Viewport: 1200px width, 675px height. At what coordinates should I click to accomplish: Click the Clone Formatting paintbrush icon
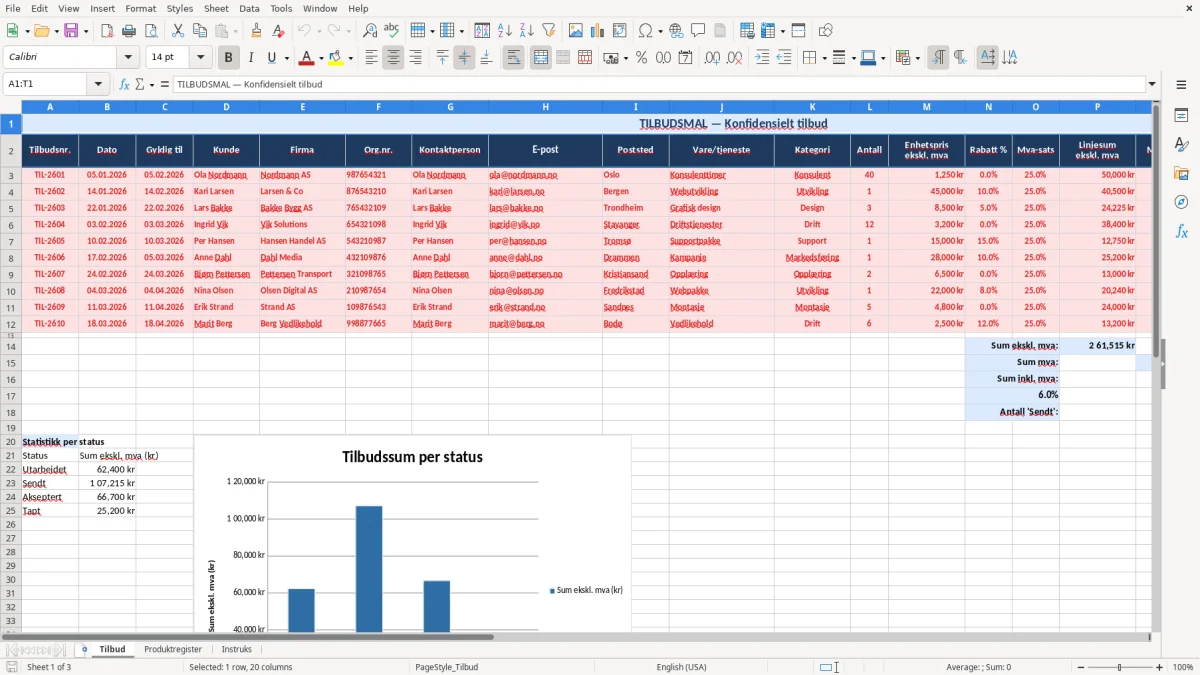pos(257,31)
